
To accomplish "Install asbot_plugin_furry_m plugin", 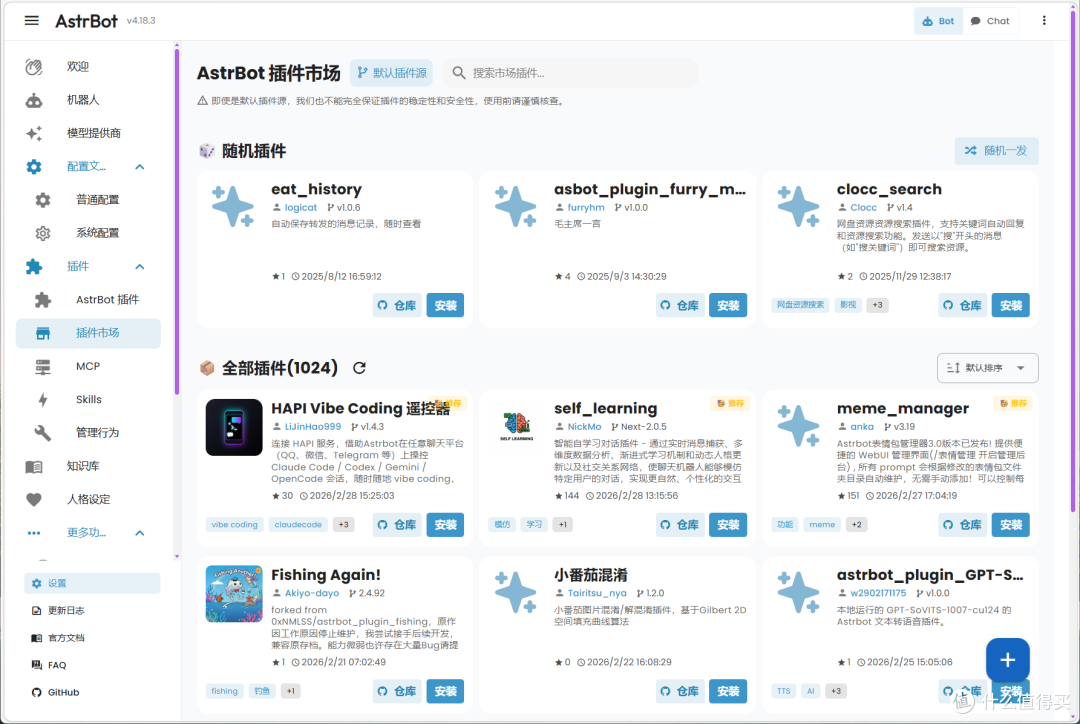I will (x=728, y=305).
